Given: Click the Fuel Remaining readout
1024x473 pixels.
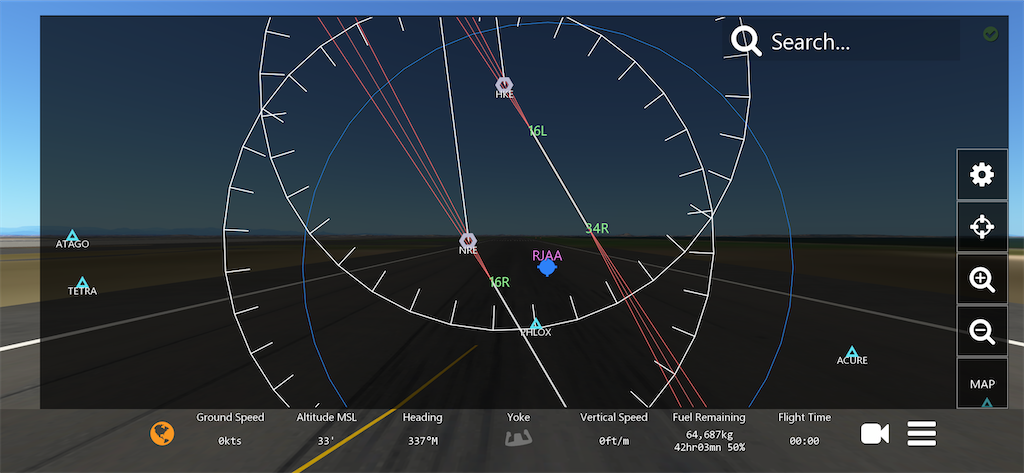Looking at the screenshot, I should tap(709, 432).
